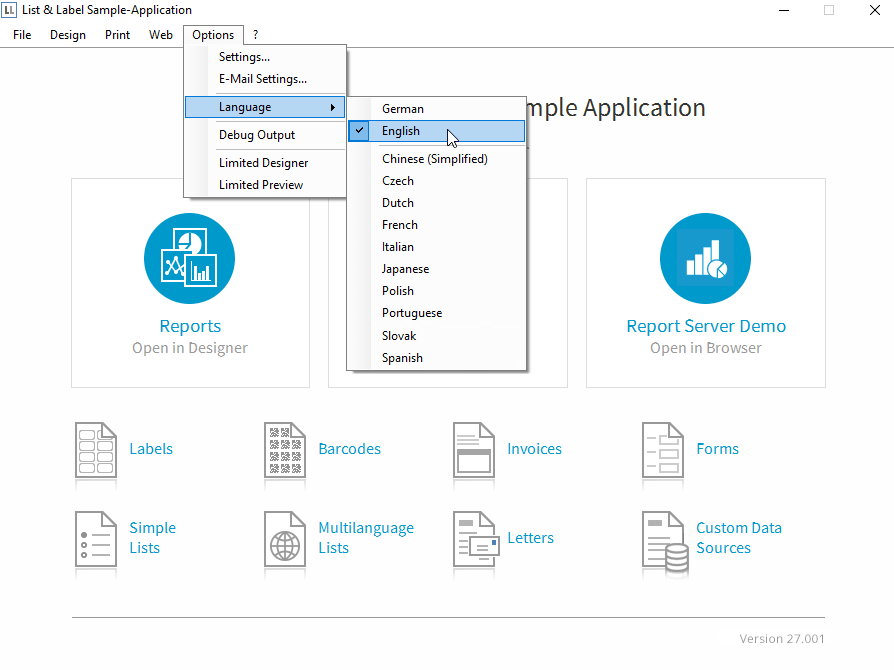Open the ? help menu

[255, 35]
